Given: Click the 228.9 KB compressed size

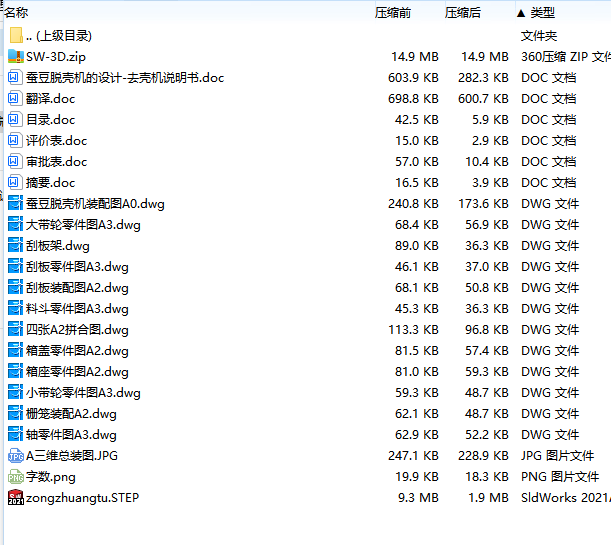Looking at the screenshot, I should point(483,456).
